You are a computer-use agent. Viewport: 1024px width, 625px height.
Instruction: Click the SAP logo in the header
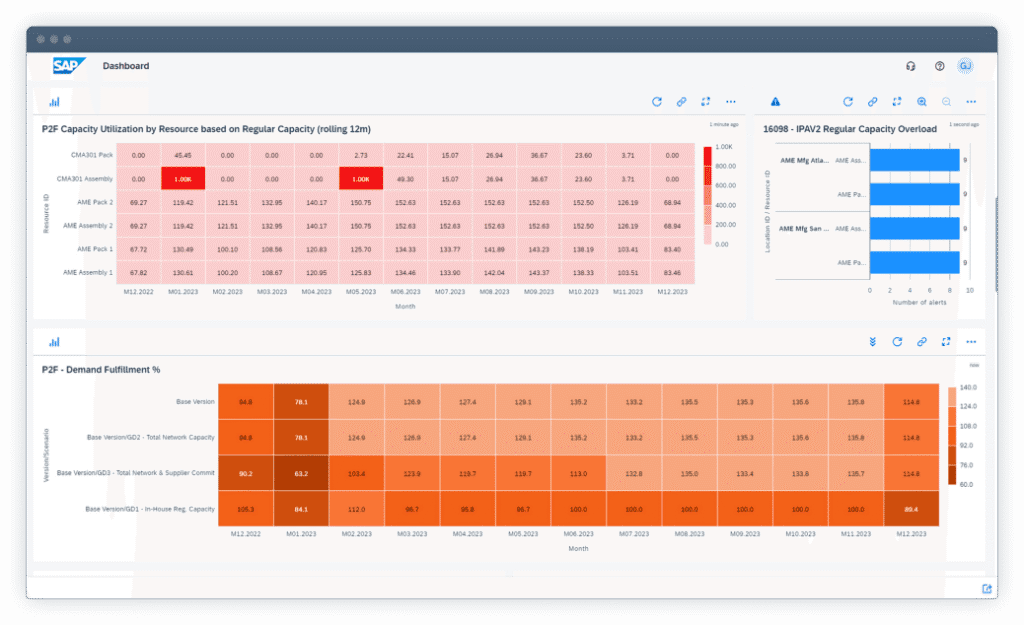(x=69, y=66)
